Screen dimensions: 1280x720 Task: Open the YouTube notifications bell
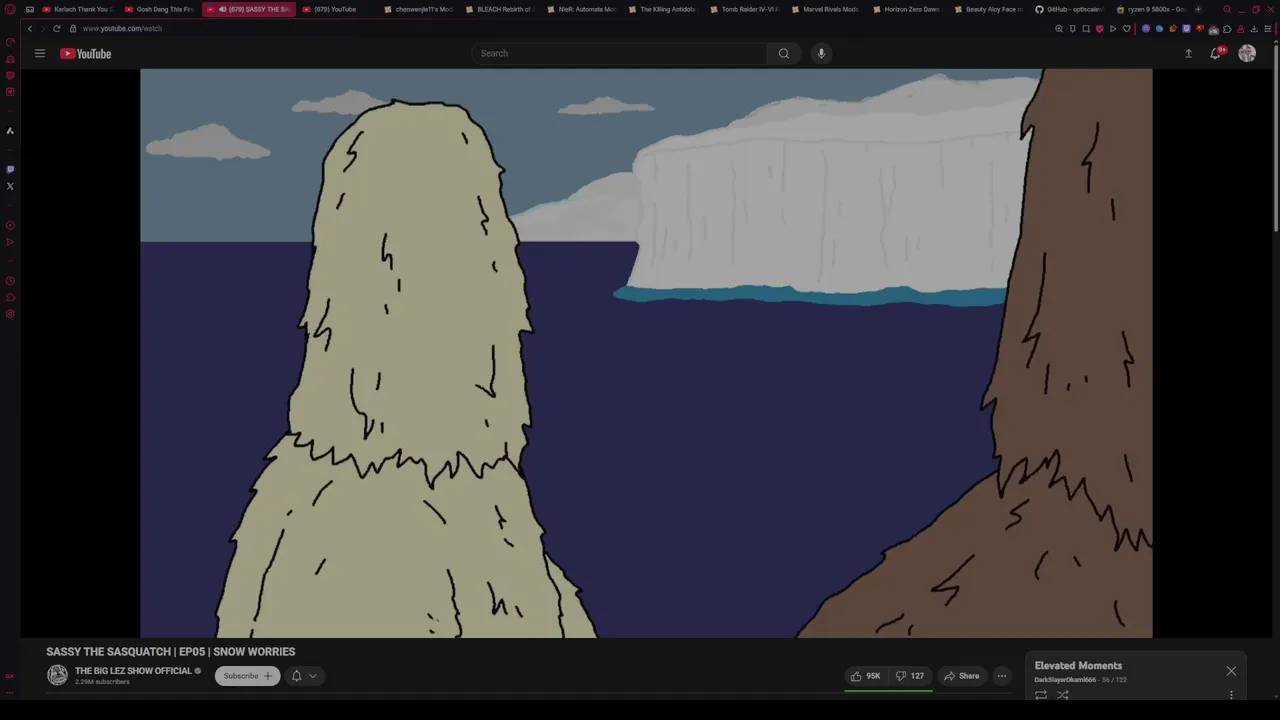click(1216, 53)
